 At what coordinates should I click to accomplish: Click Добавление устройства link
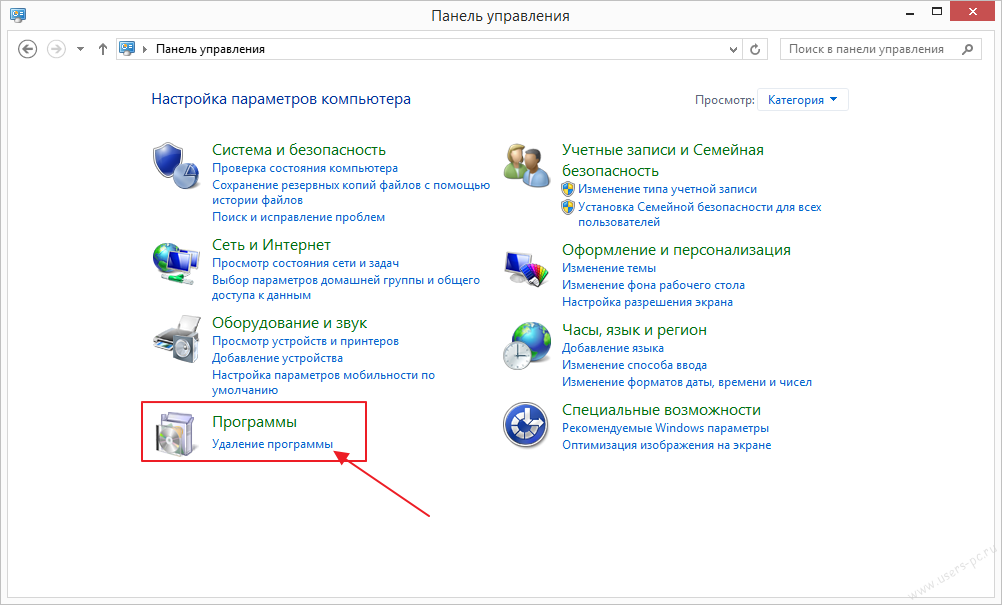[277, 358]
